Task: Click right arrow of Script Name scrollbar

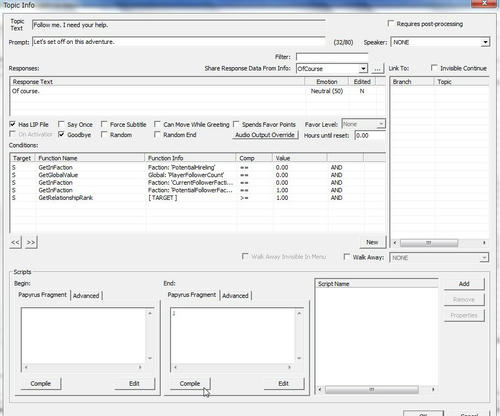Action: (x=433, y=389)
